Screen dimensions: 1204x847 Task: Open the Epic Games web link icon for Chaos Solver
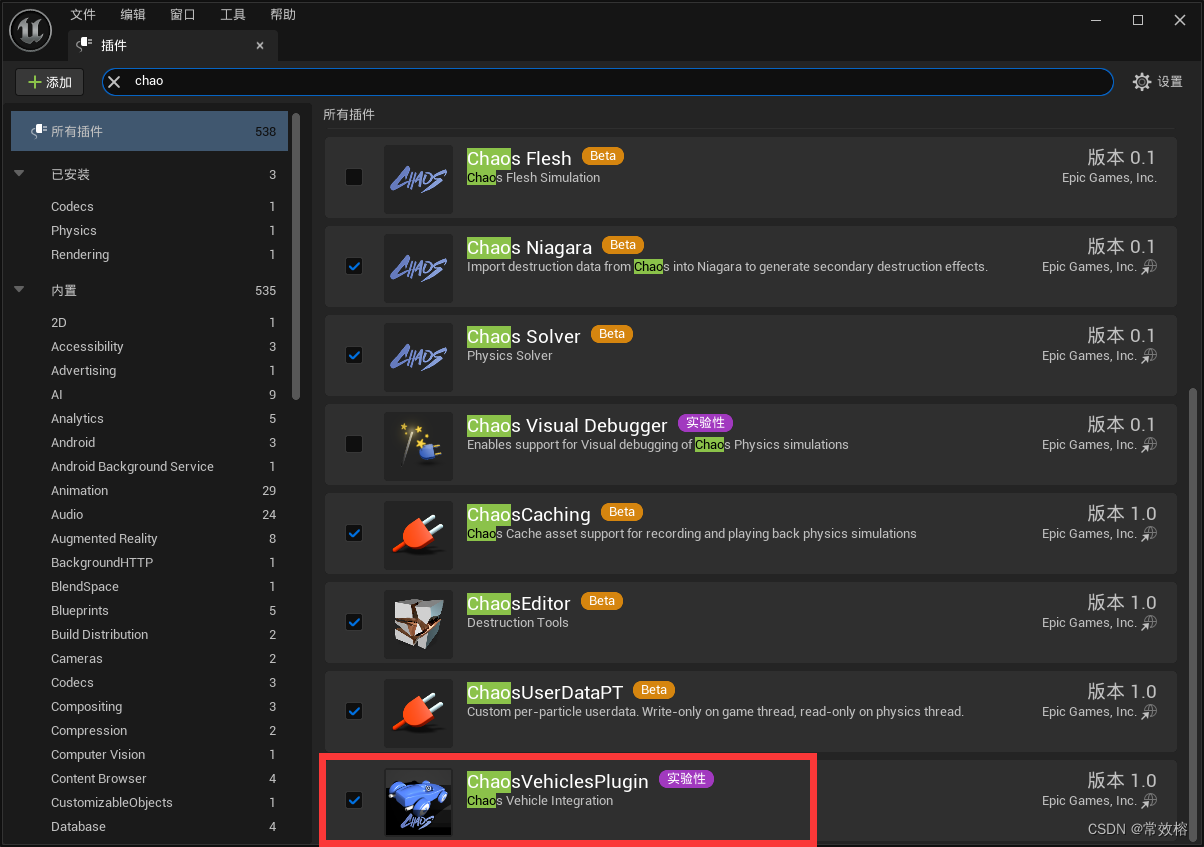point(1150,356)
